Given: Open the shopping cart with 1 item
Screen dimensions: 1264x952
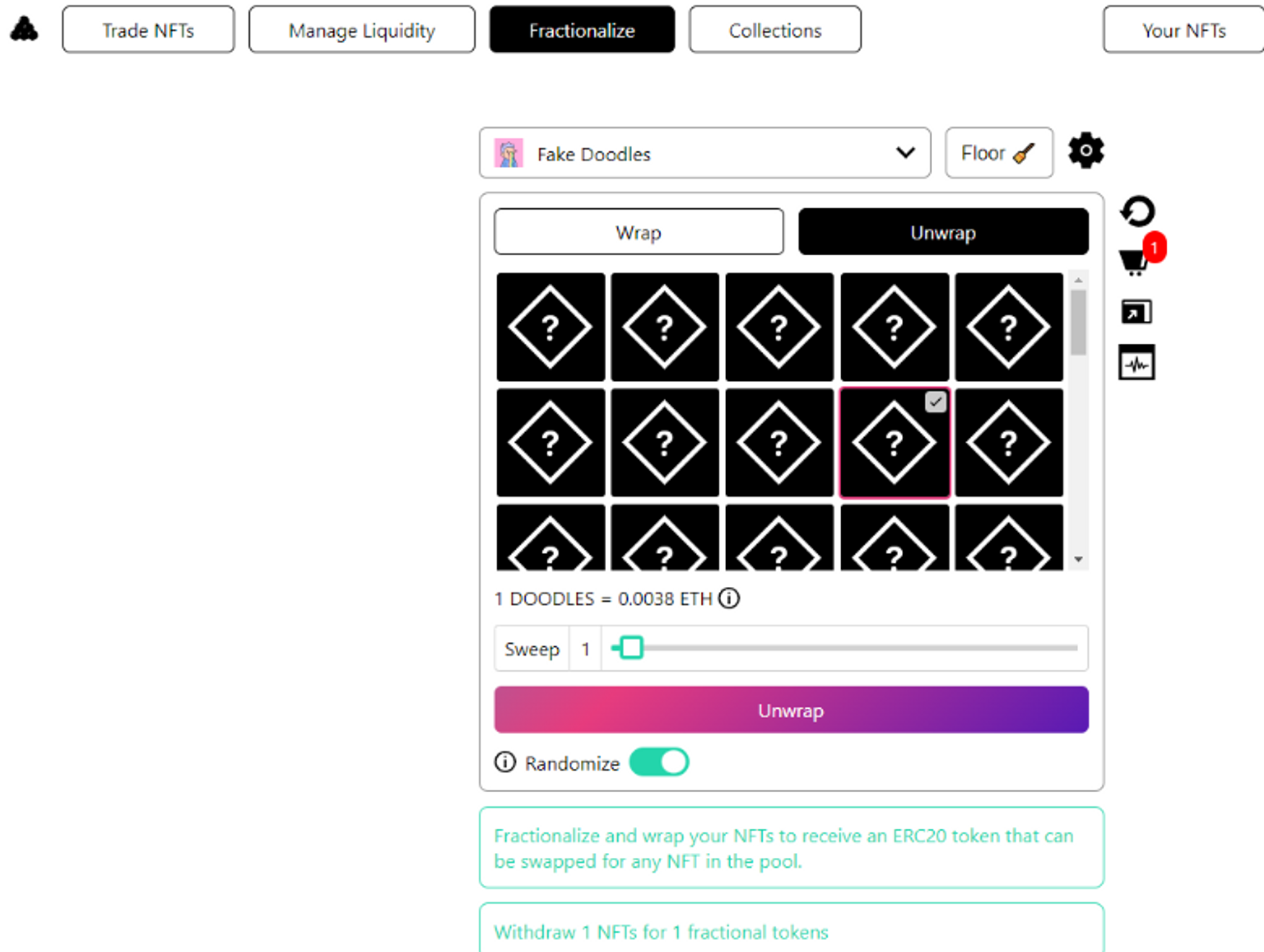Looking at the screenshot, I should pos(1134,261).
